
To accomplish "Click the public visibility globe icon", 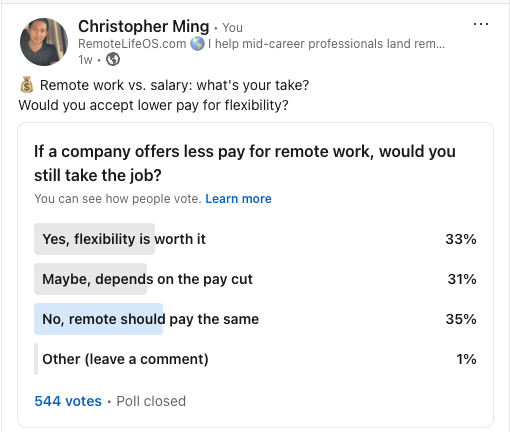I will tap(113, 60).
